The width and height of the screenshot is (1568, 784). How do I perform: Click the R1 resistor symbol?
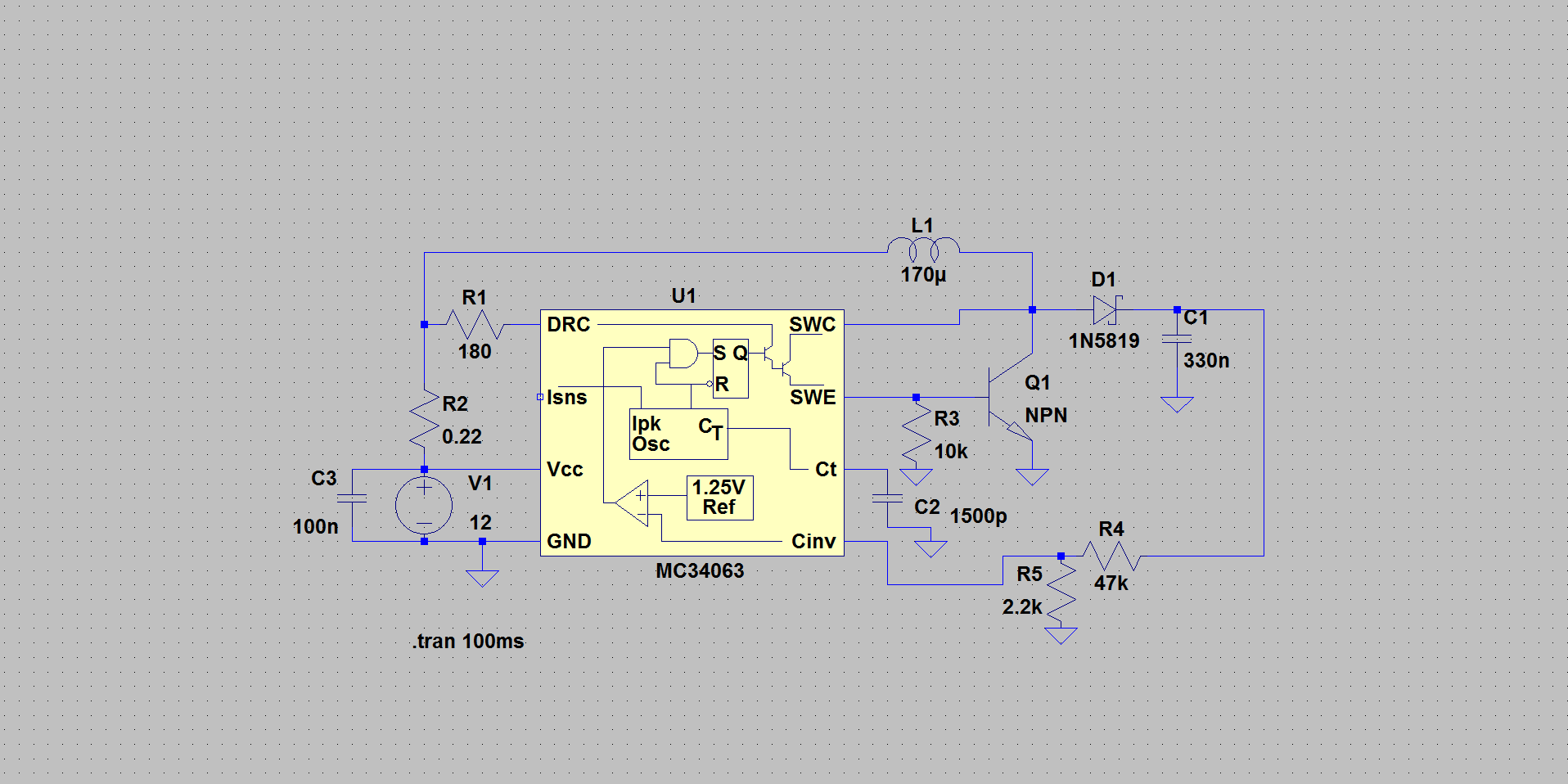475,324
